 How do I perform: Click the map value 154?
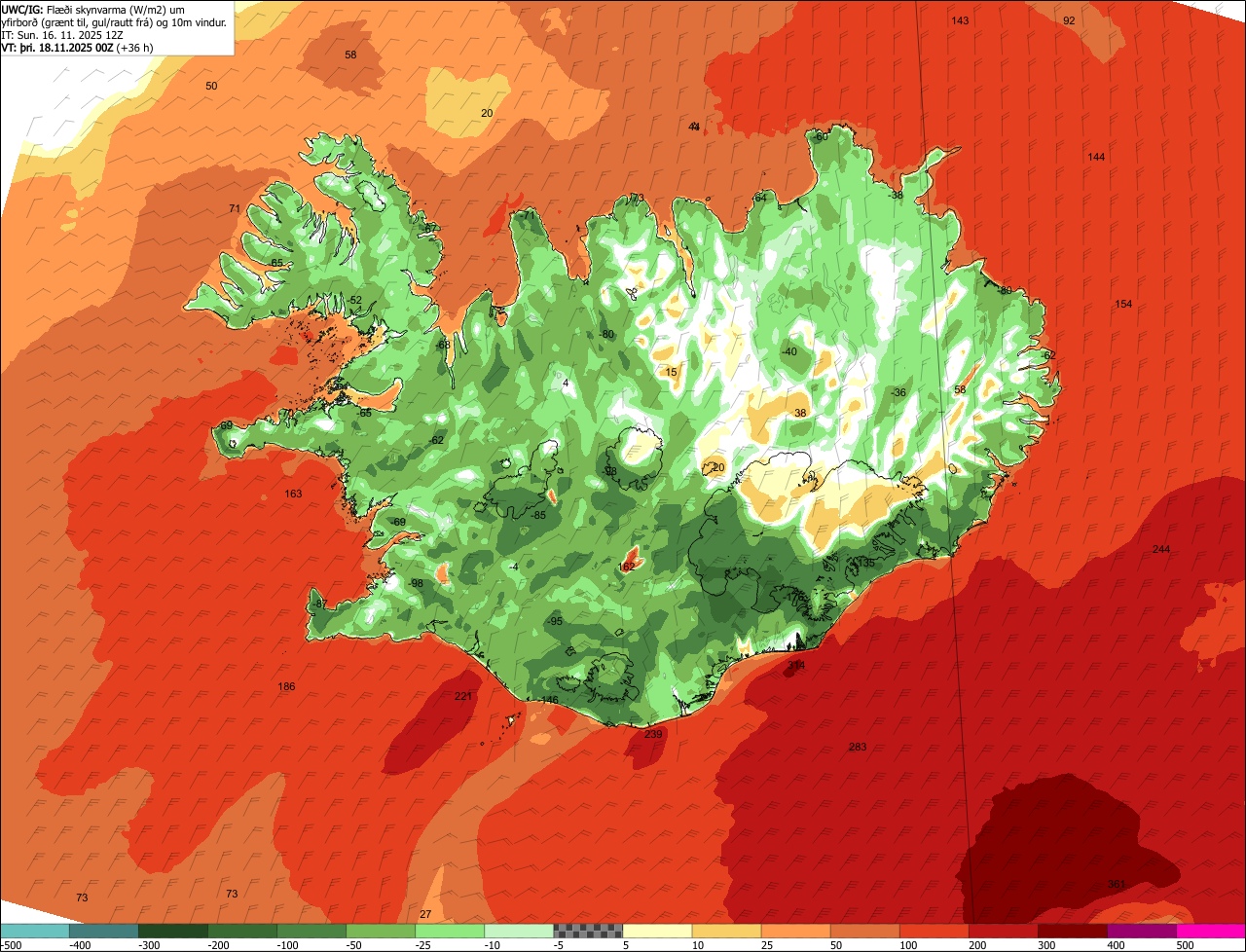click(x=1123, y=305)
